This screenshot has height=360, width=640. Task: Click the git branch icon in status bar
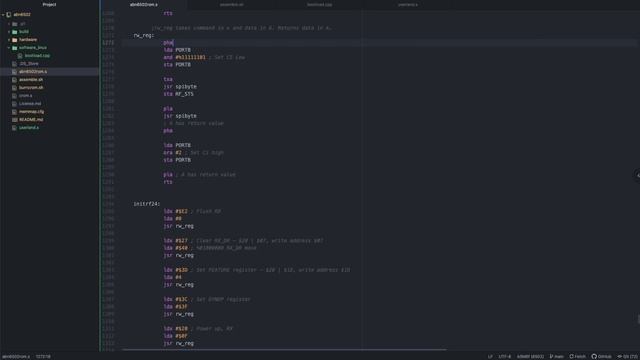point(551,357)
